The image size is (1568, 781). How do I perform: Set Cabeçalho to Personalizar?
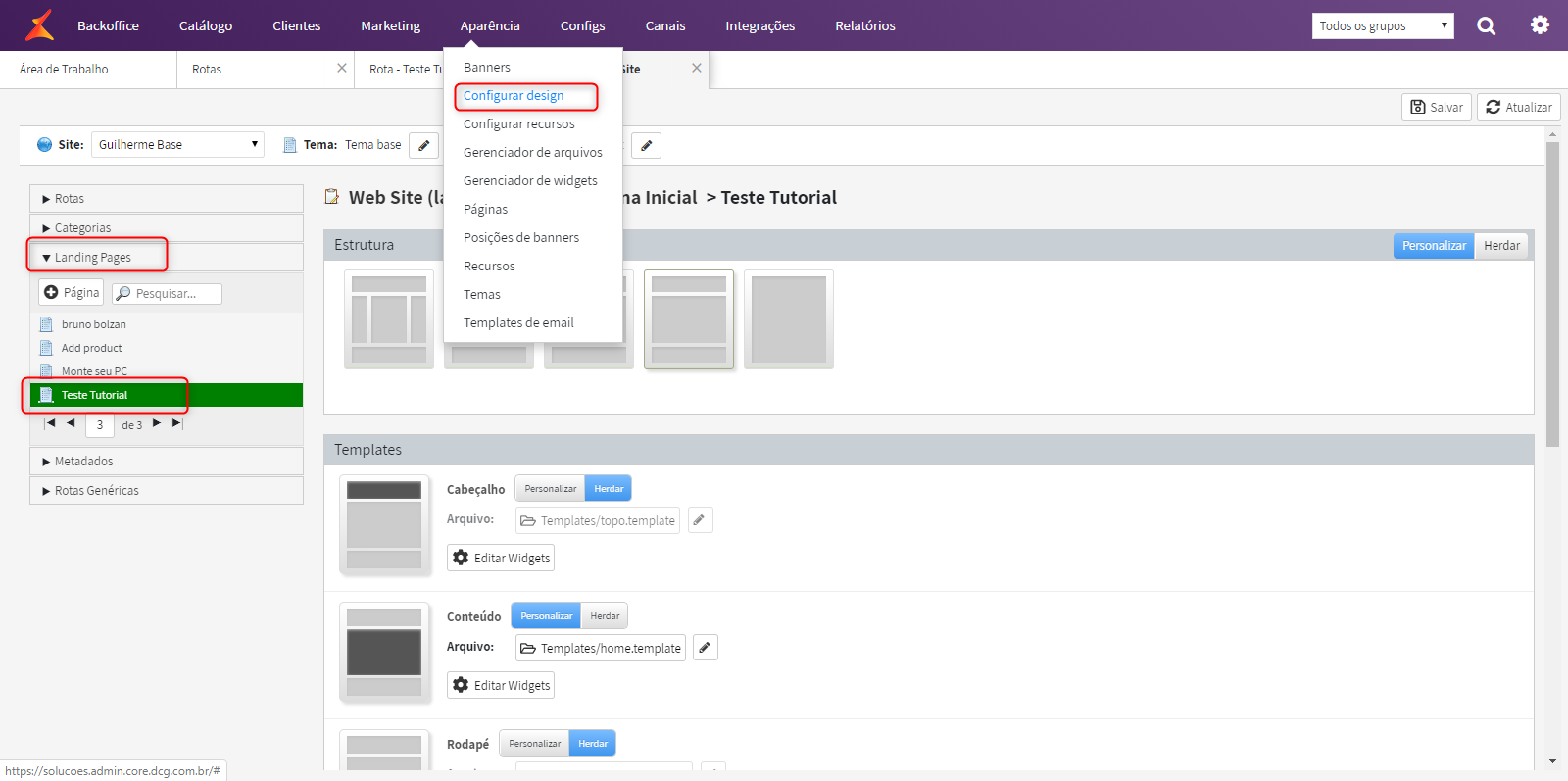point(550,489)
